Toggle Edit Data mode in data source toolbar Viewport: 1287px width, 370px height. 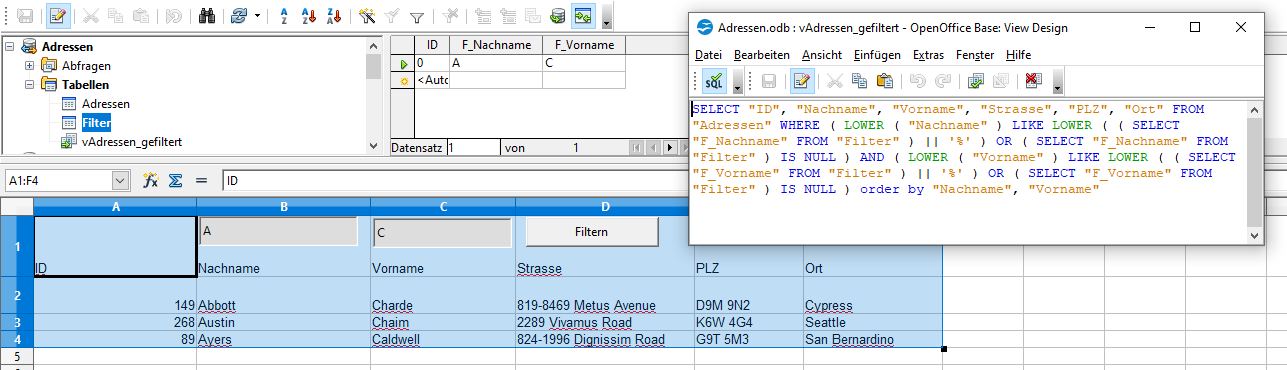tap(58, 16)
